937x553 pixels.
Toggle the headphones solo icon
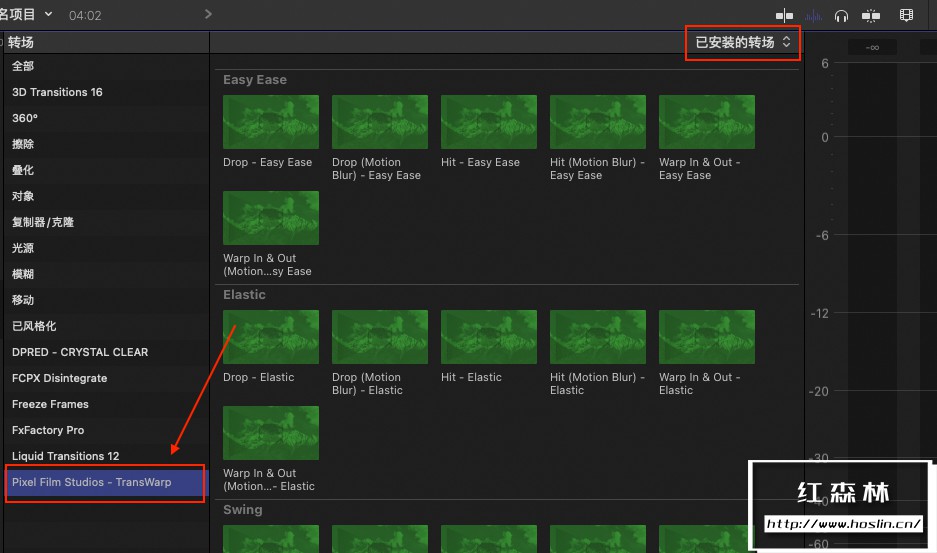(x=841, y=16)
